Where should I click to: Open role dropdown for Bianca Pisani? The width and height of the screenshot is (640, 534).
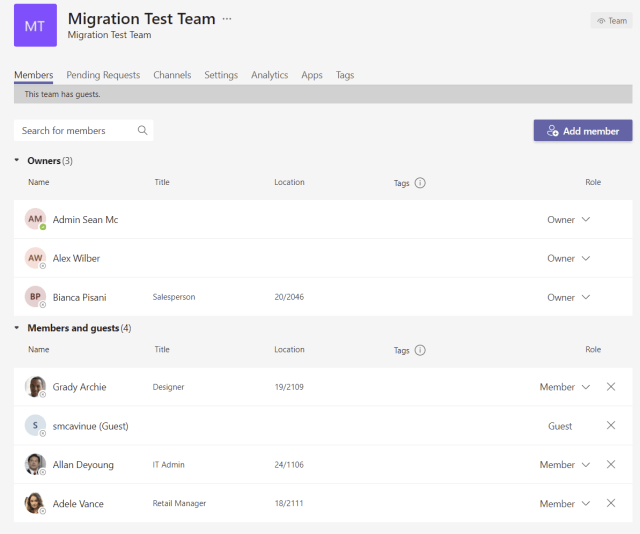pos(569,297)
